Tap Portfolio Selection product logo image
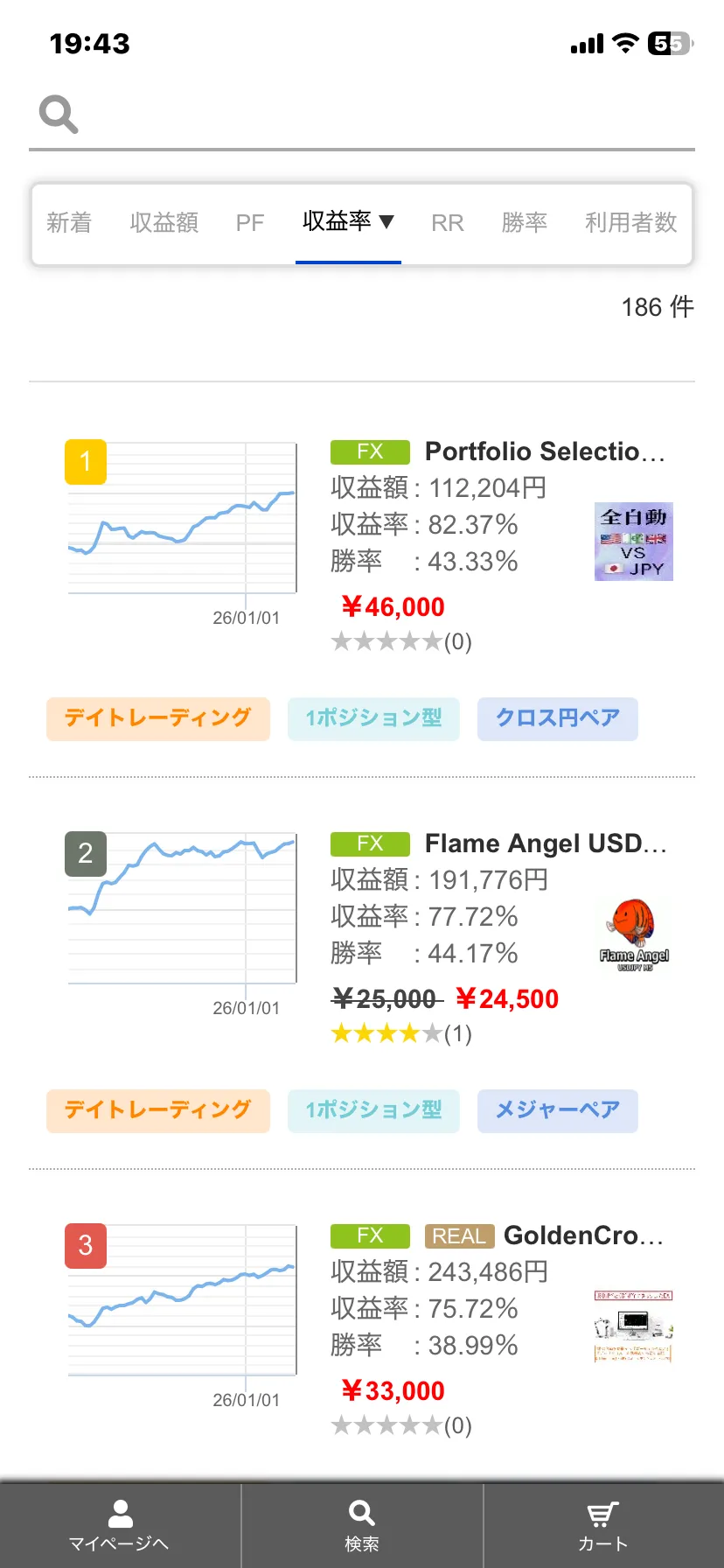Viewport: 724px width, 1568px height. pos(633,542)
